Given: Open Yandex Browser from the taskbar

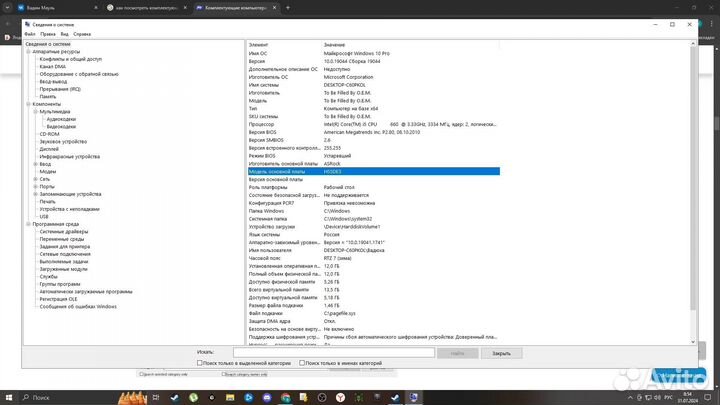Looking at the screenshot, I should coord(340,397).
